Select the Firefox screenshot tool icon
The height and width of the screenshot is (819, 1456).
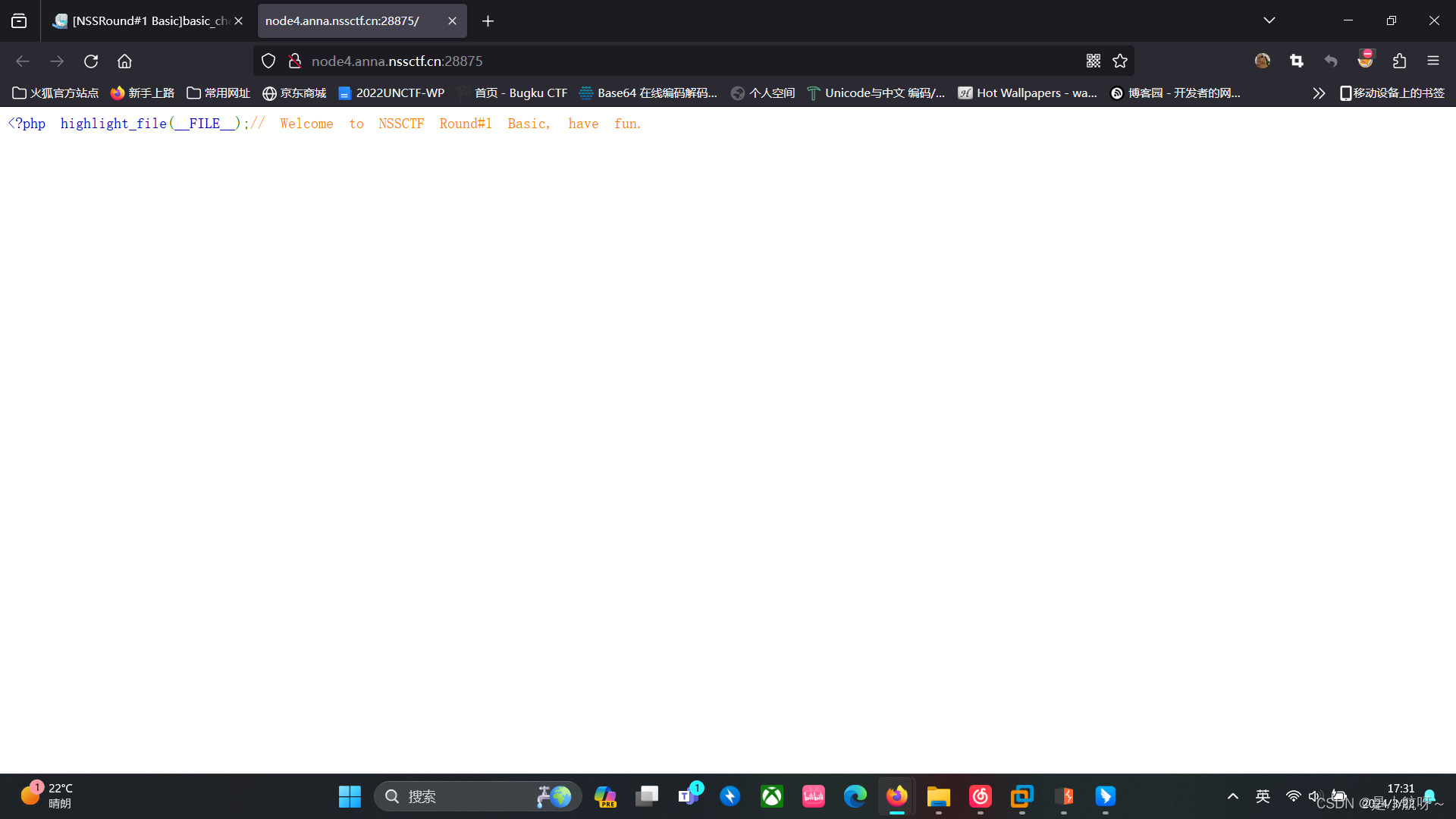1296,61
